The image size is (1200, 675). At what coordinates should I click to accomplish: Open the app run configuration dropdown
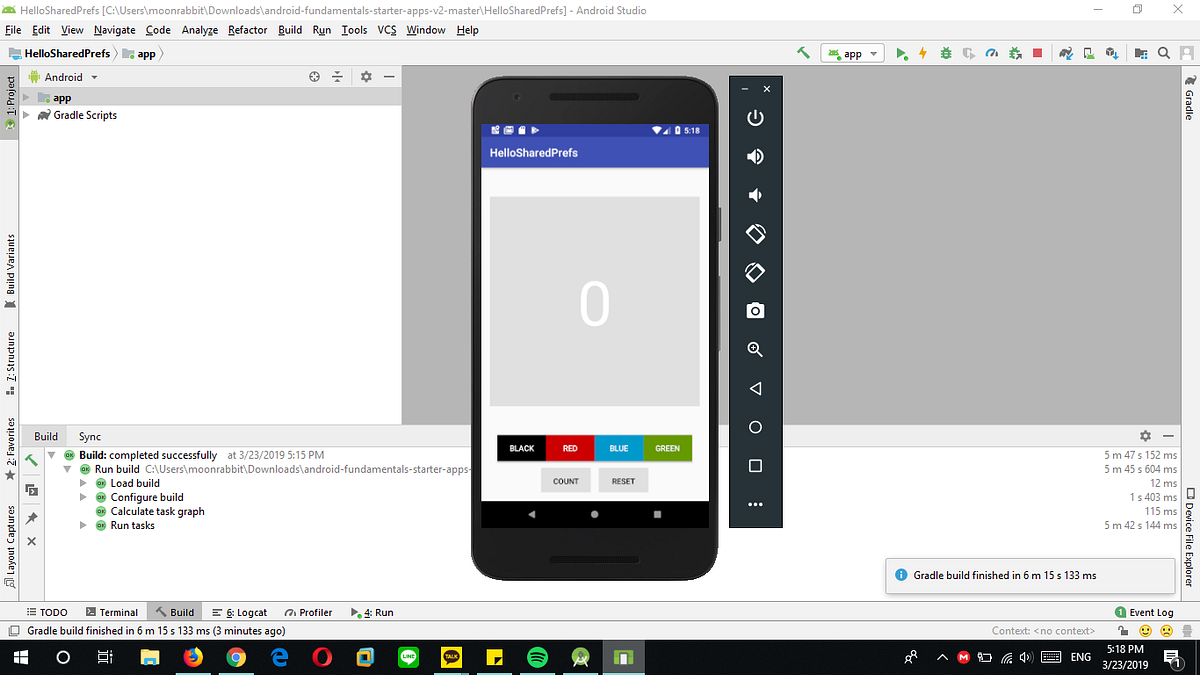click(x=852, y=53)
